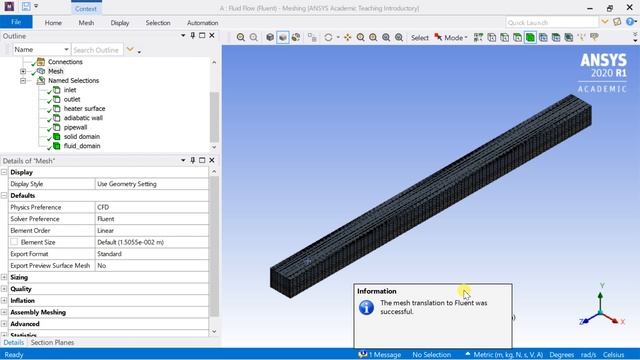Select the outlet named selection
This screenshot has width=640, height=360.
coord(72,99)
